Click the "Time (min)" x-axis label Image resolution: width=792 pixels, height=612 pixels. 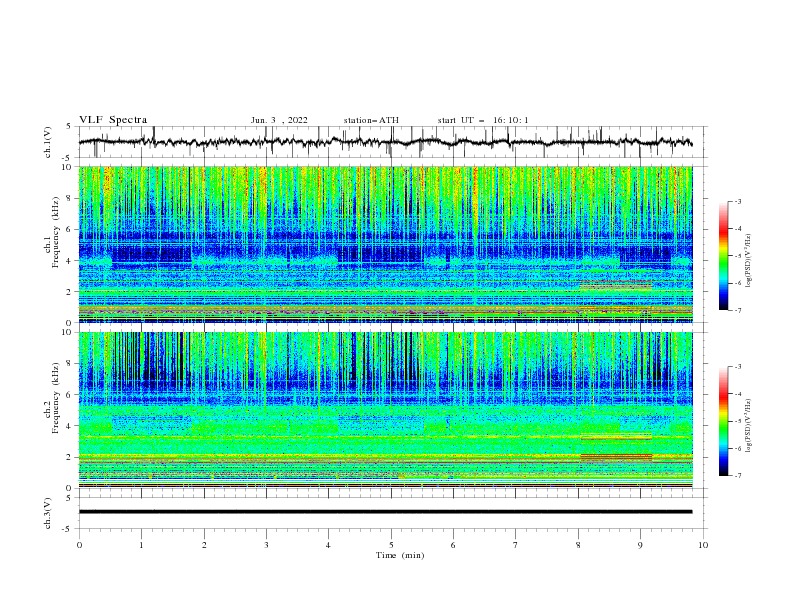pos(400,555)
